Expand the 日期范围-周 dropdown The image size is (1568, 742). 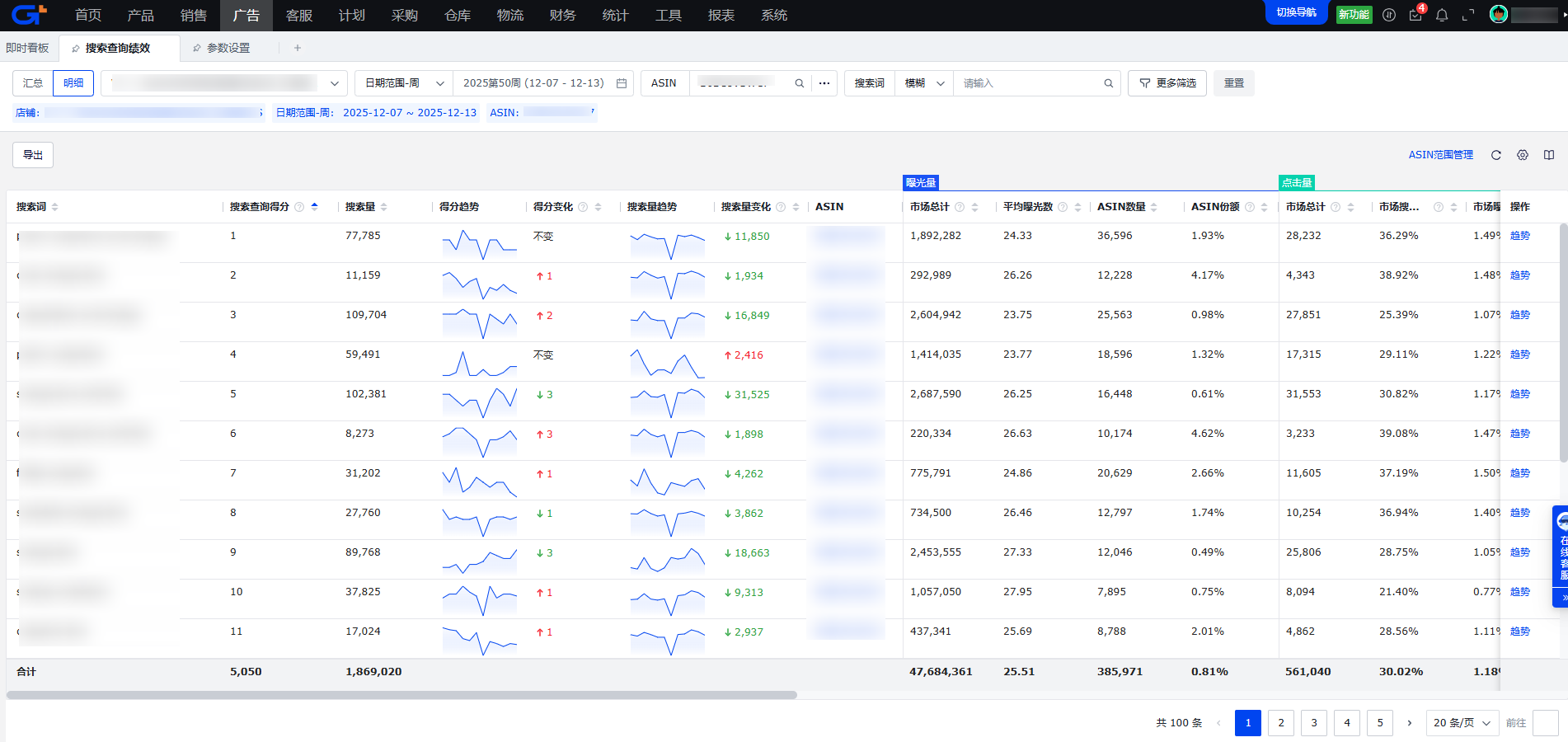click(404, 83)
